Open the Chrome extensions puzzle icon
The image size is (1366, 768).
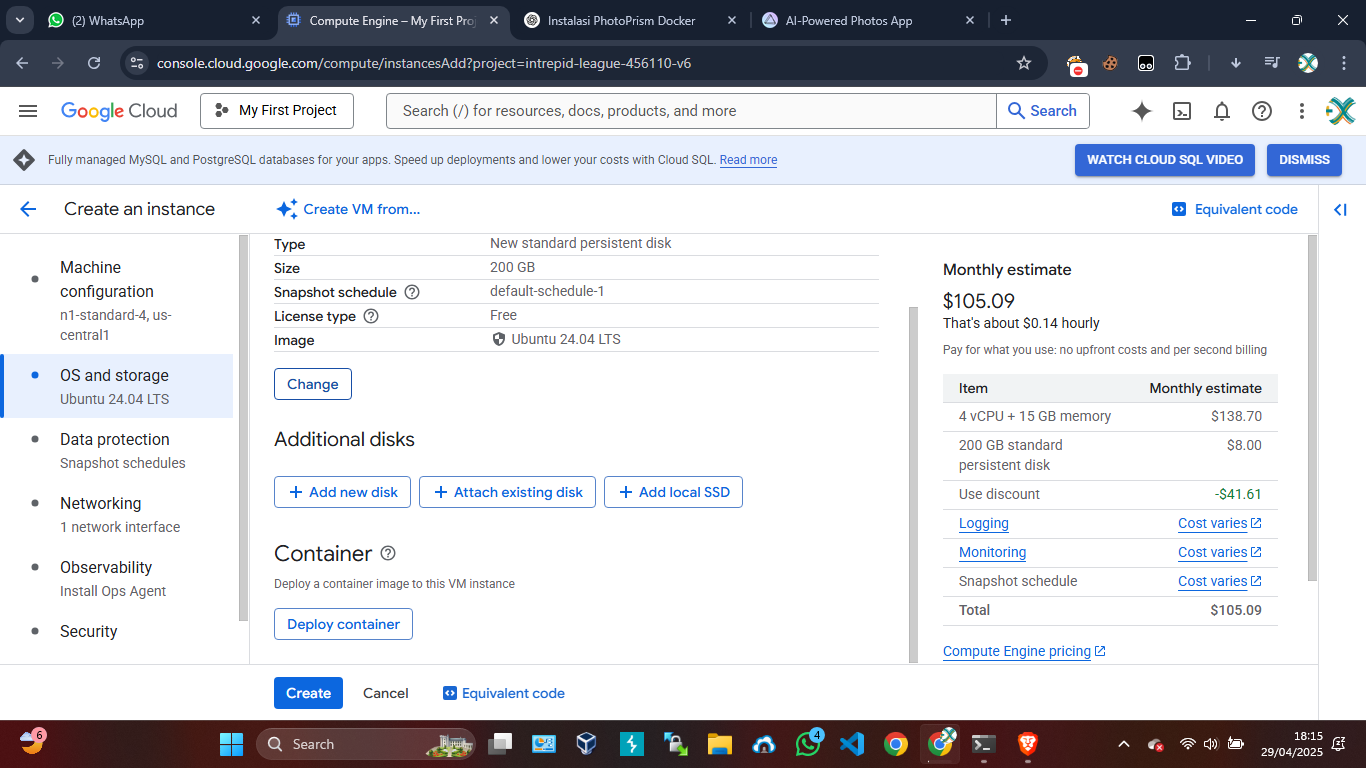[1182, 63]
